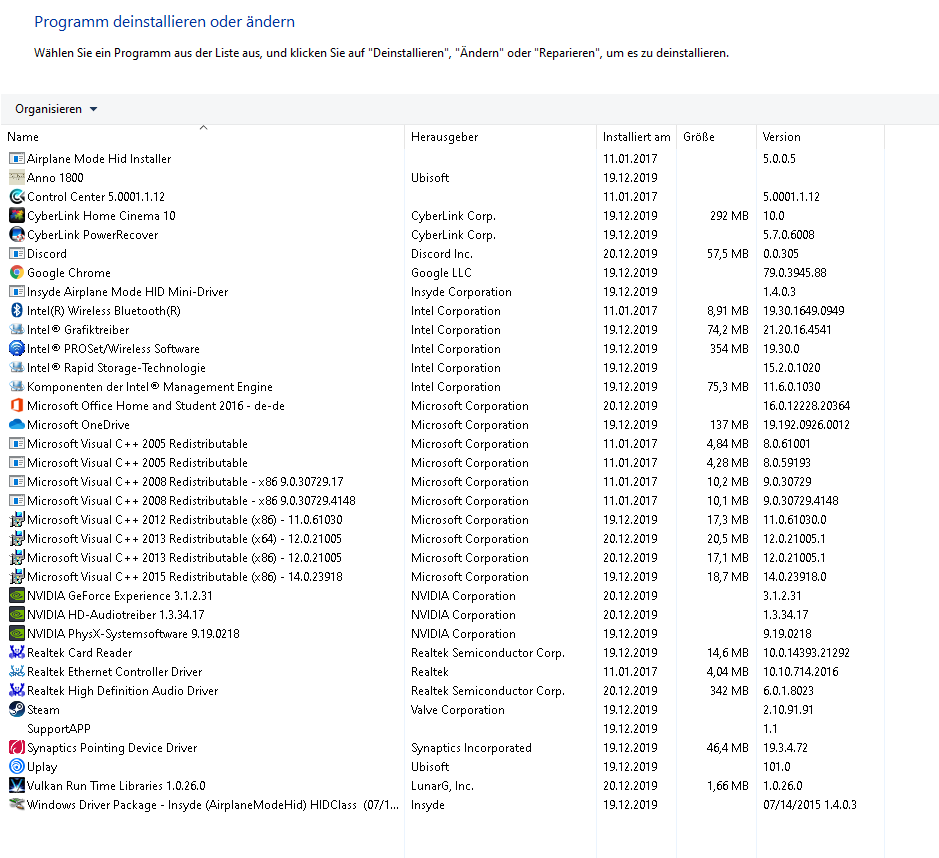Viewport: 939px width, 858px height.
Task: Click the Vulkan Run Time Libraries icon
Action: 17,786
